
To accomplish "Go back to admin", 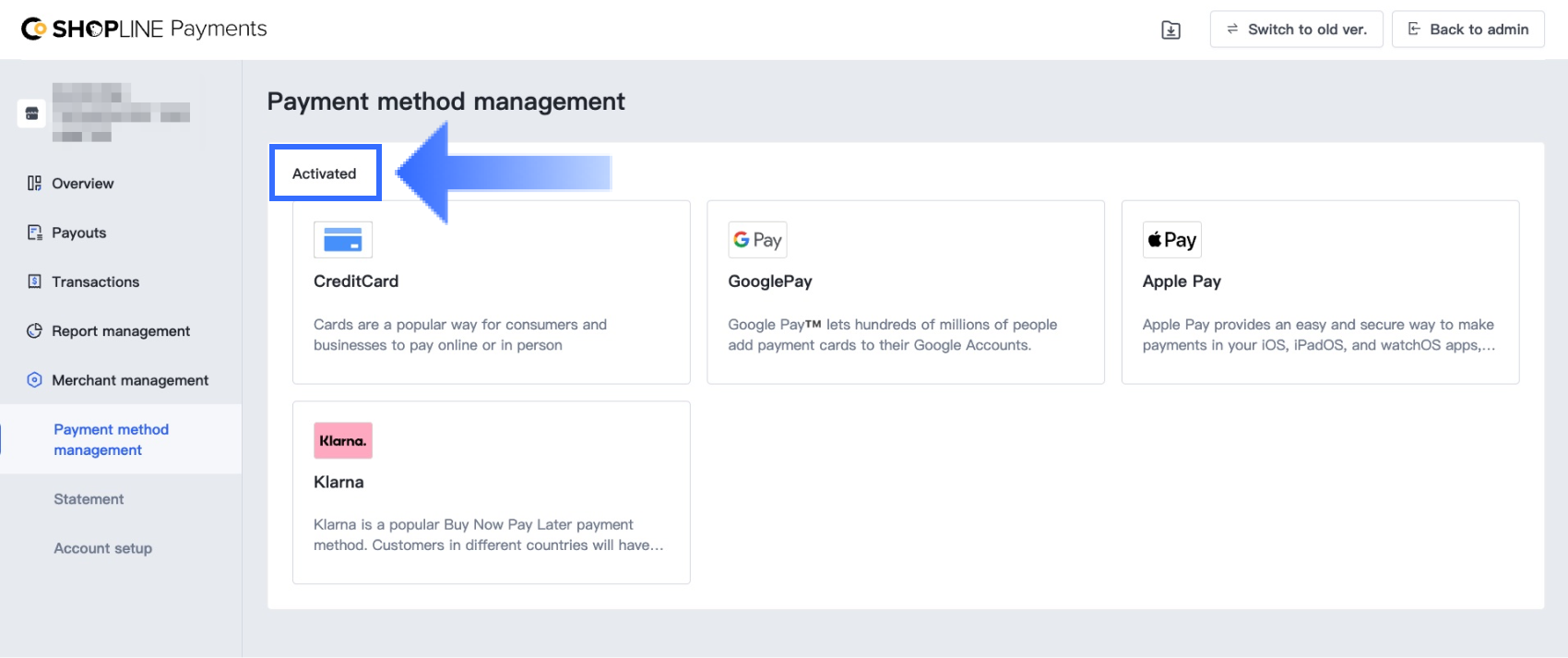I will (1467, 30).
